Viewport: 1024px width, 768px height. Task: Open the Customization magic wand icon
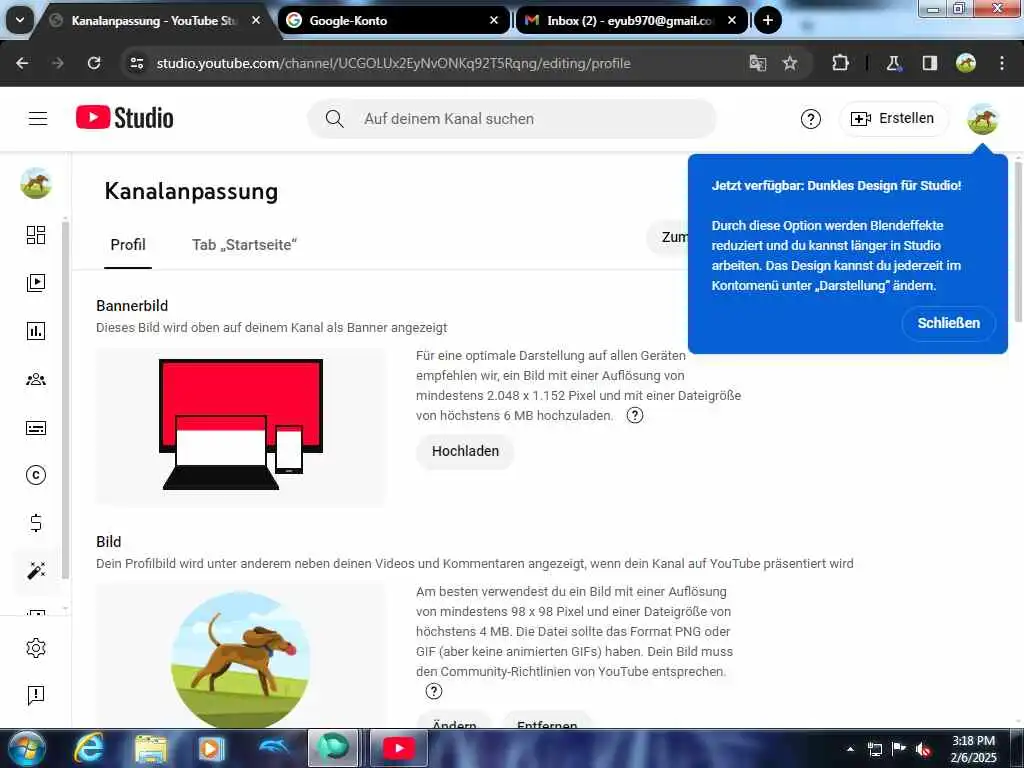point(36,570)
